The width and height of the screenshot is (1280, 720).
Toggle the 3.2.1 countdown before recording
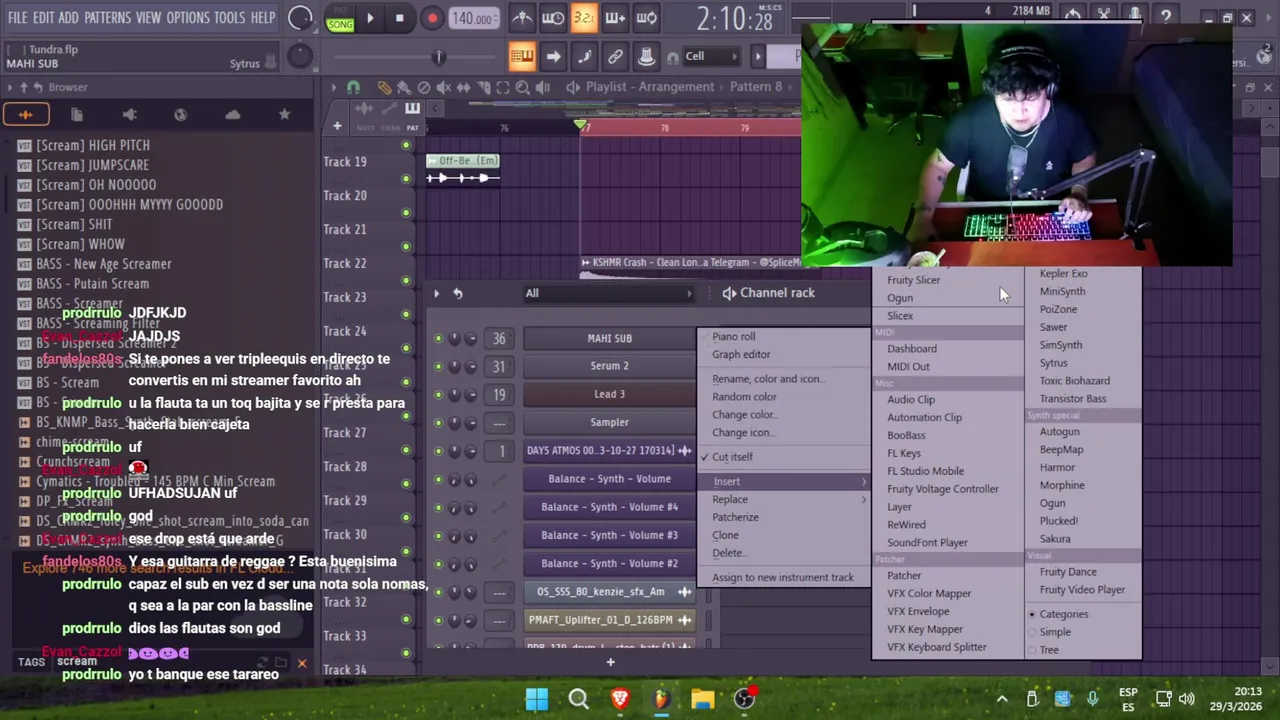584,18
